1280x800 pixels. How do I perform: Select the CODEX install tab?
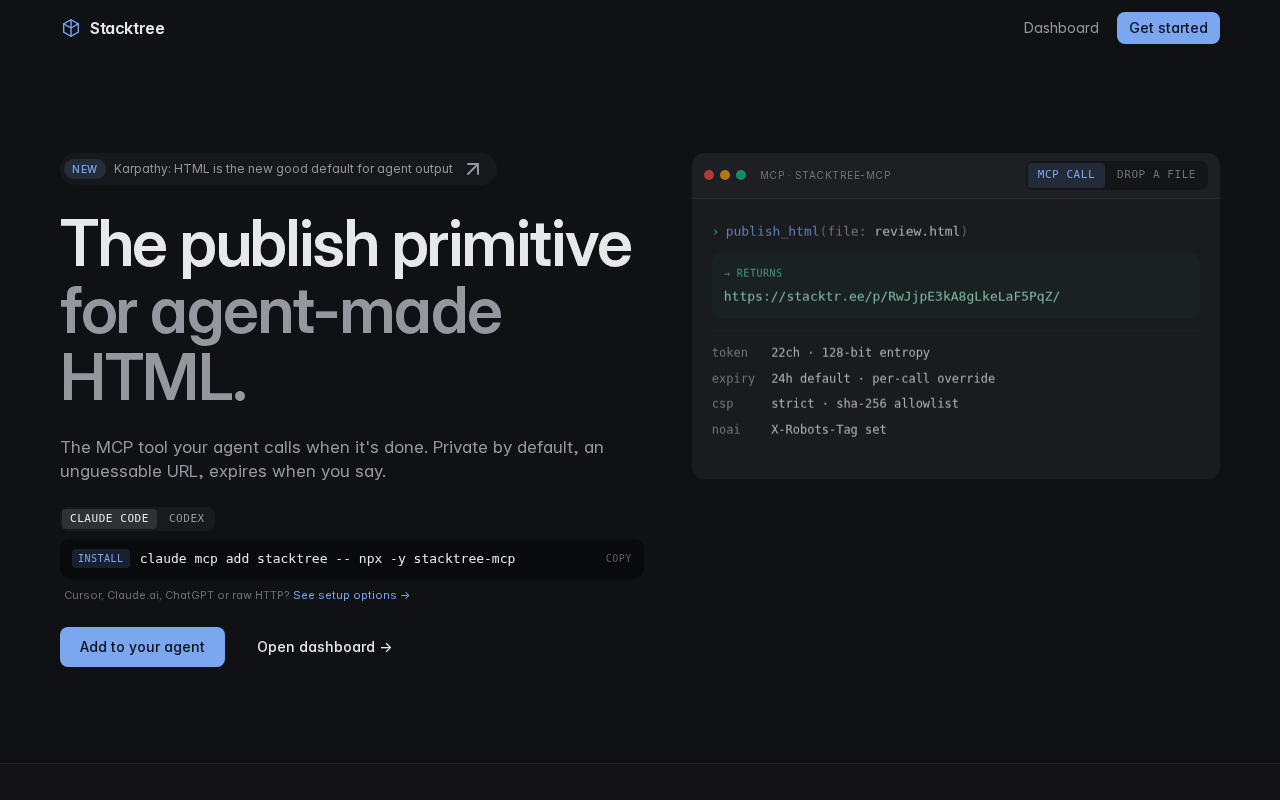tap(187, 519)
